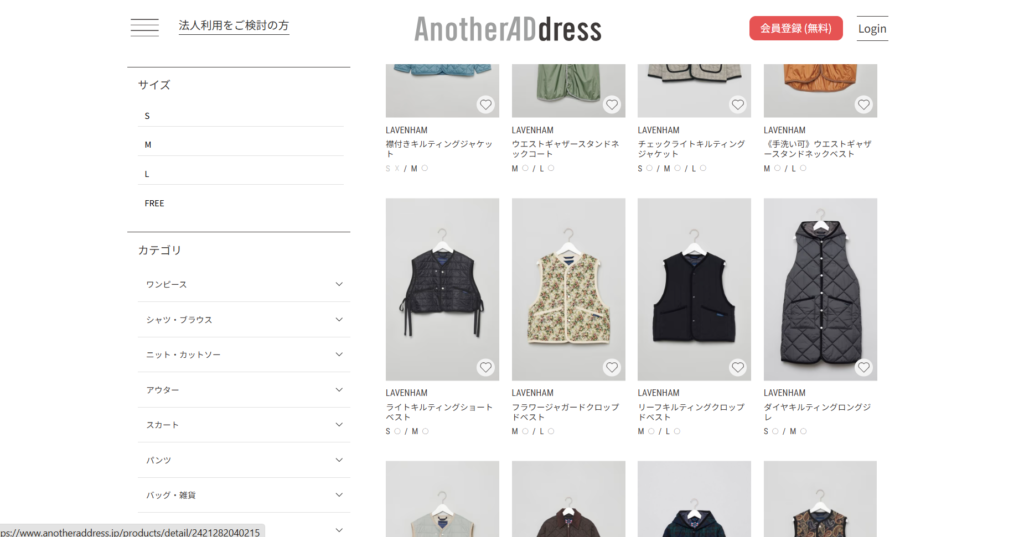Viewport: 1024px width, 537px height.
Task: Go to AnotherADdress home logo
Action: pyautogui.click(x=507, y=29)
